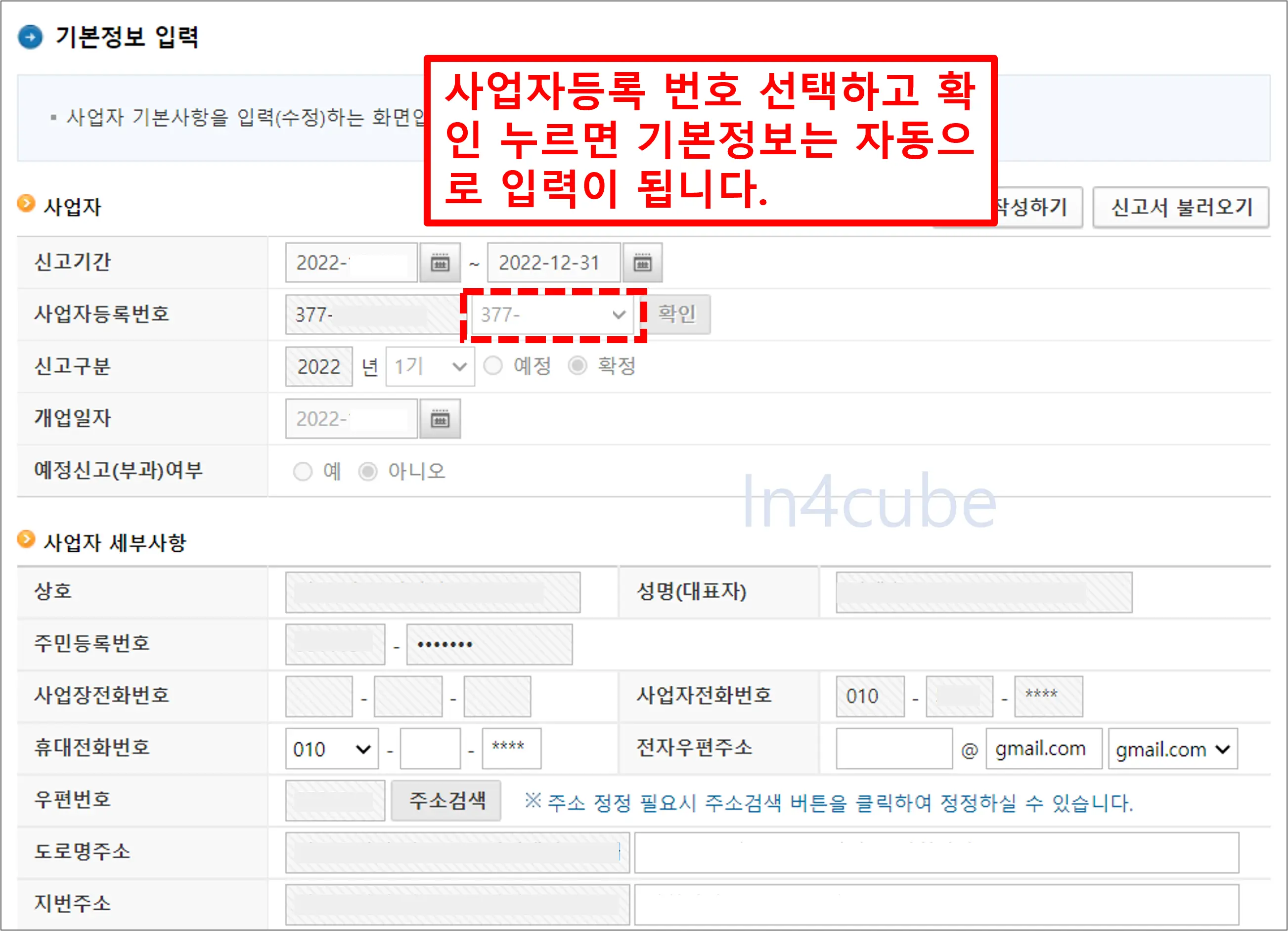Image resolution: width=1288 pixels, height=931 pixels.
Task: Click the middle 사업장전화번호 field
Action: 408,697
